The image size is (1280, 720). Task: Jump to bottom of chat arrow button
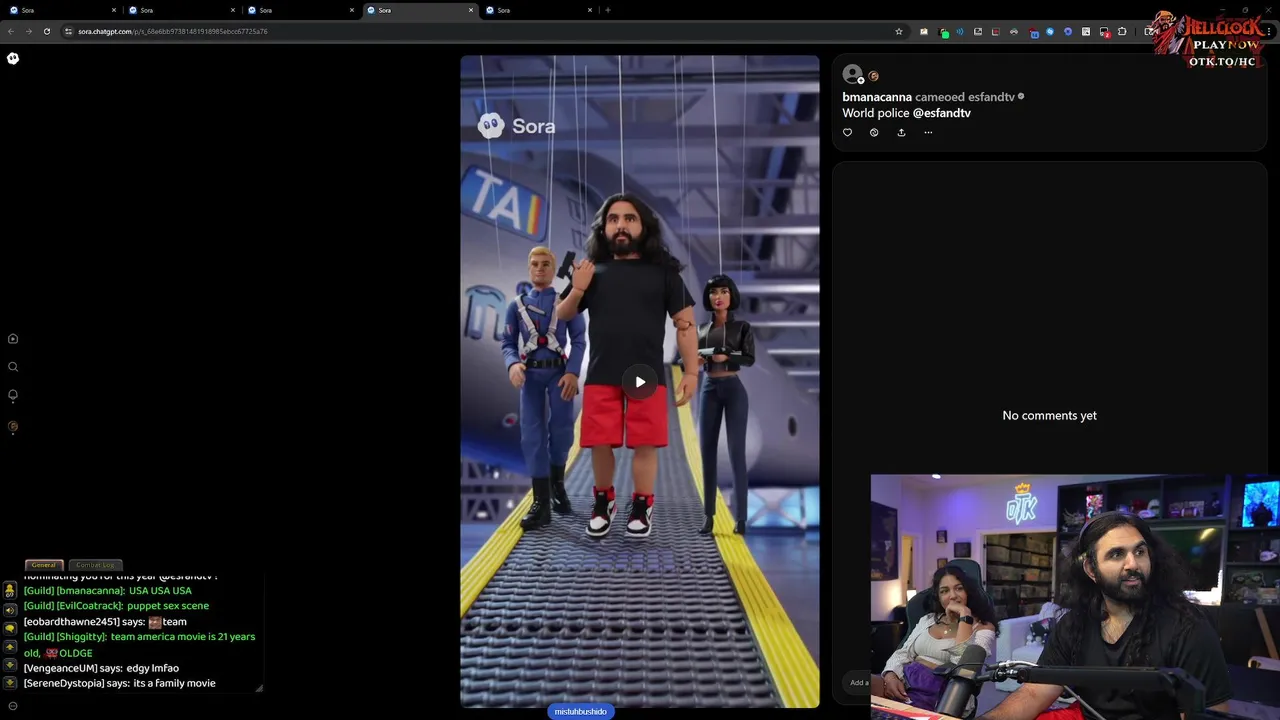point(10,683)
